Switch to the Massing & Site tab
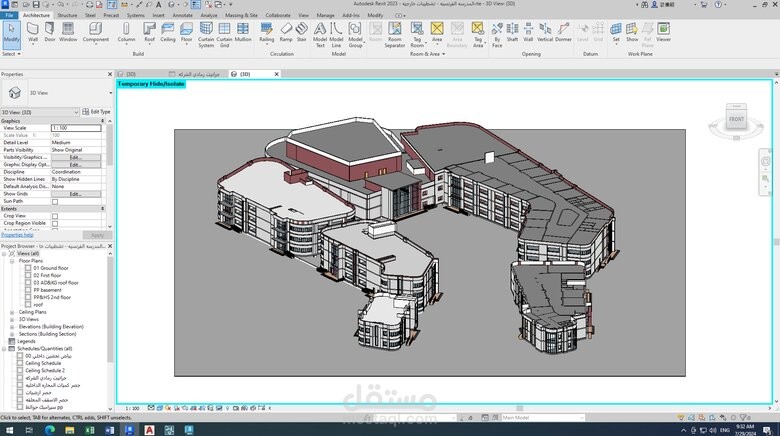Screen dimensions: 780x436 click(x=241, y=15)
